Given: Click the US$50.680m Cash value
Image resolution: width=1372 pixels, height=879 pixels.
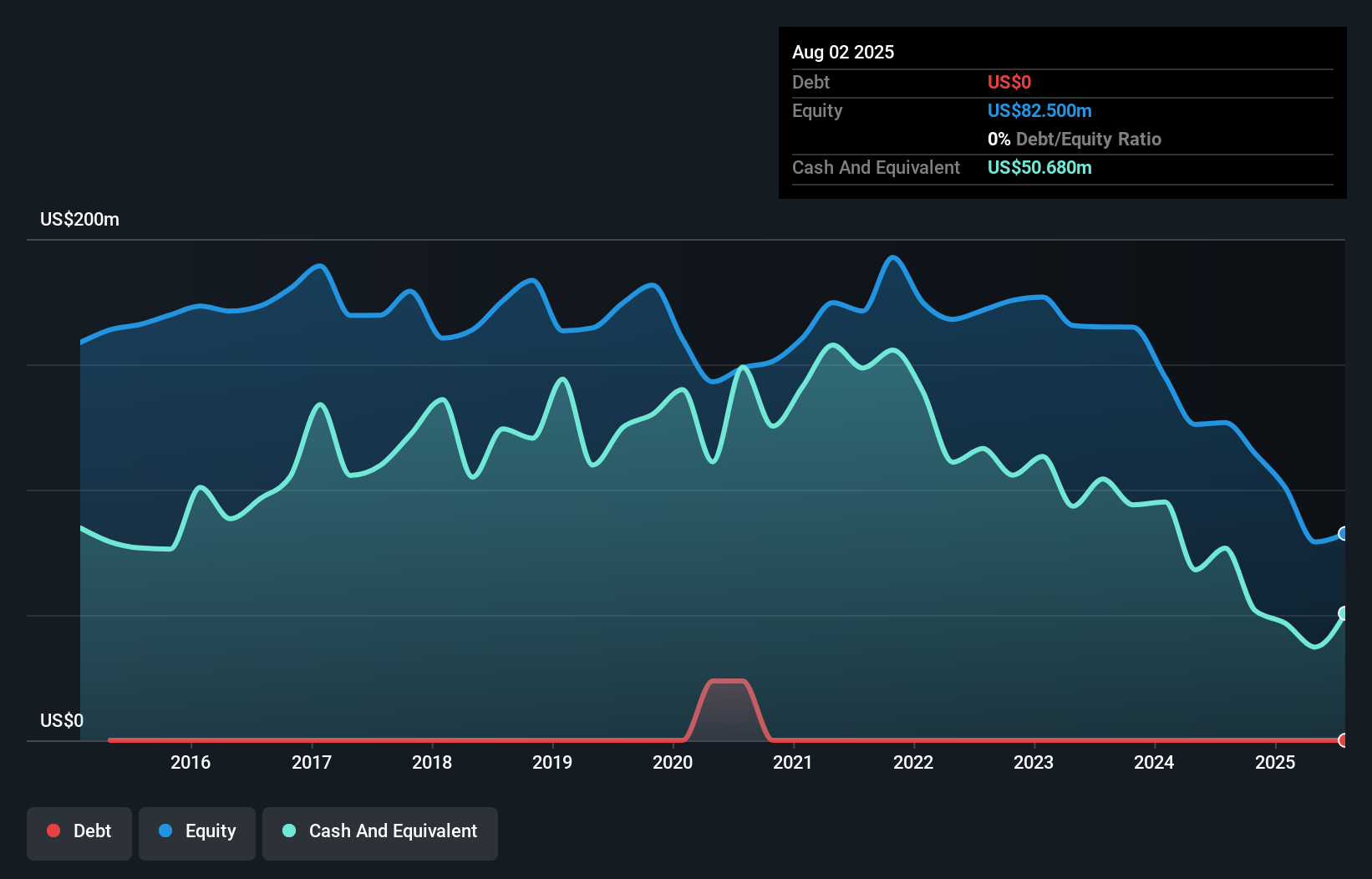Looking at the screenshot, I should coord(1039,167).
